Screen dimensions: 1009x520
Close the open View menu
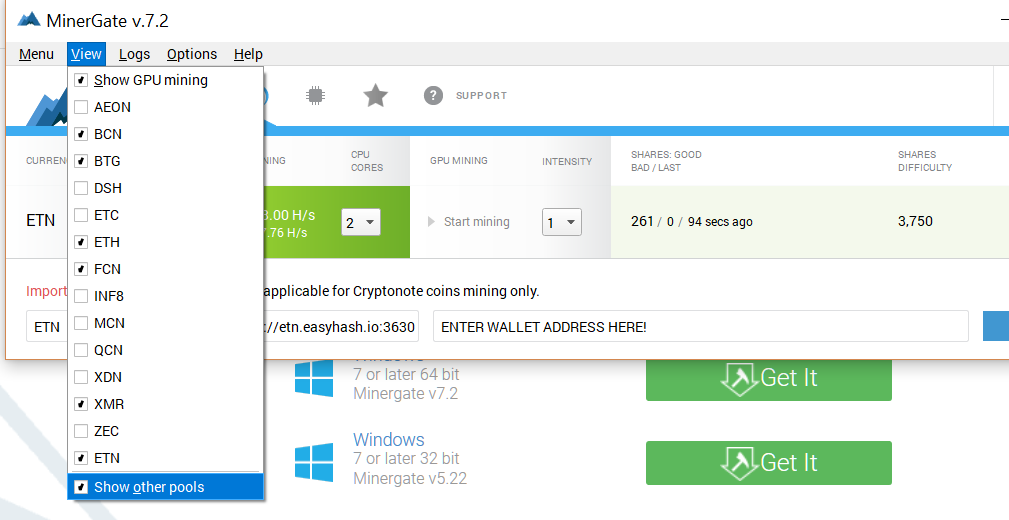(x=86, y=55)
